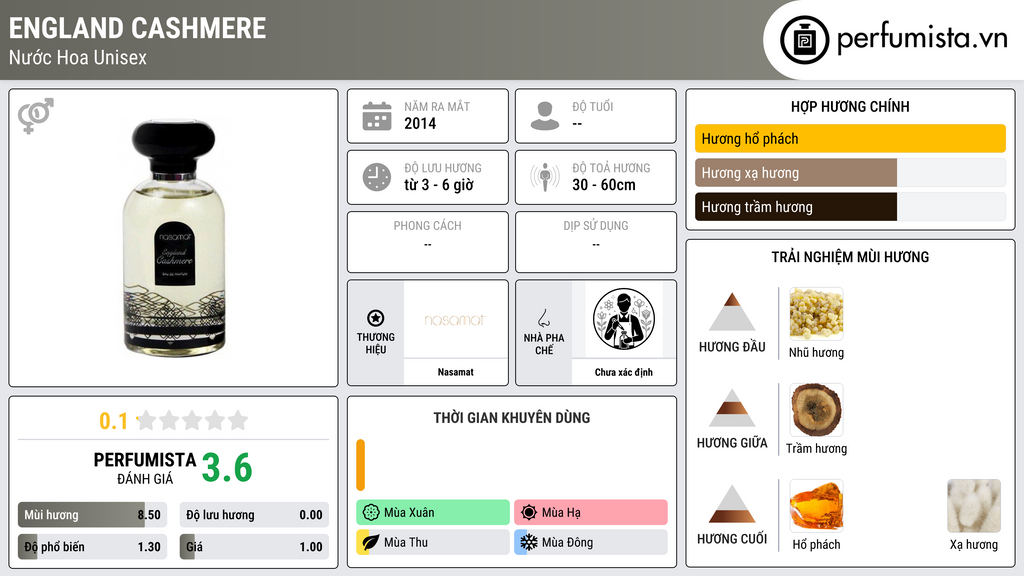Click the Mùi hương 8.50 score bar
1024x576 pixels.
coord(93,515)
